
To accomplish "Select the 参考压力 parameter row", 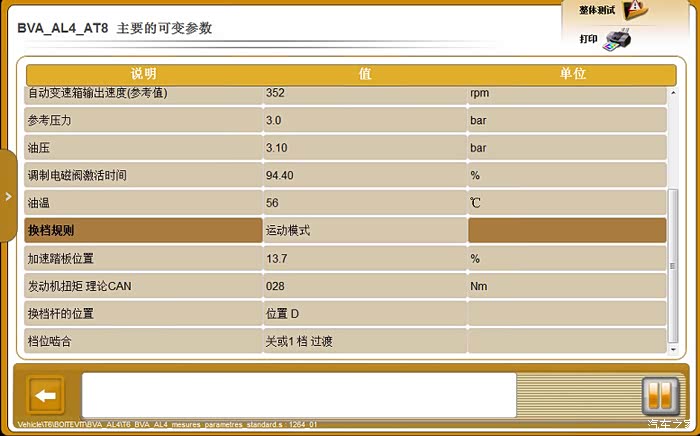I will [143, 121].
